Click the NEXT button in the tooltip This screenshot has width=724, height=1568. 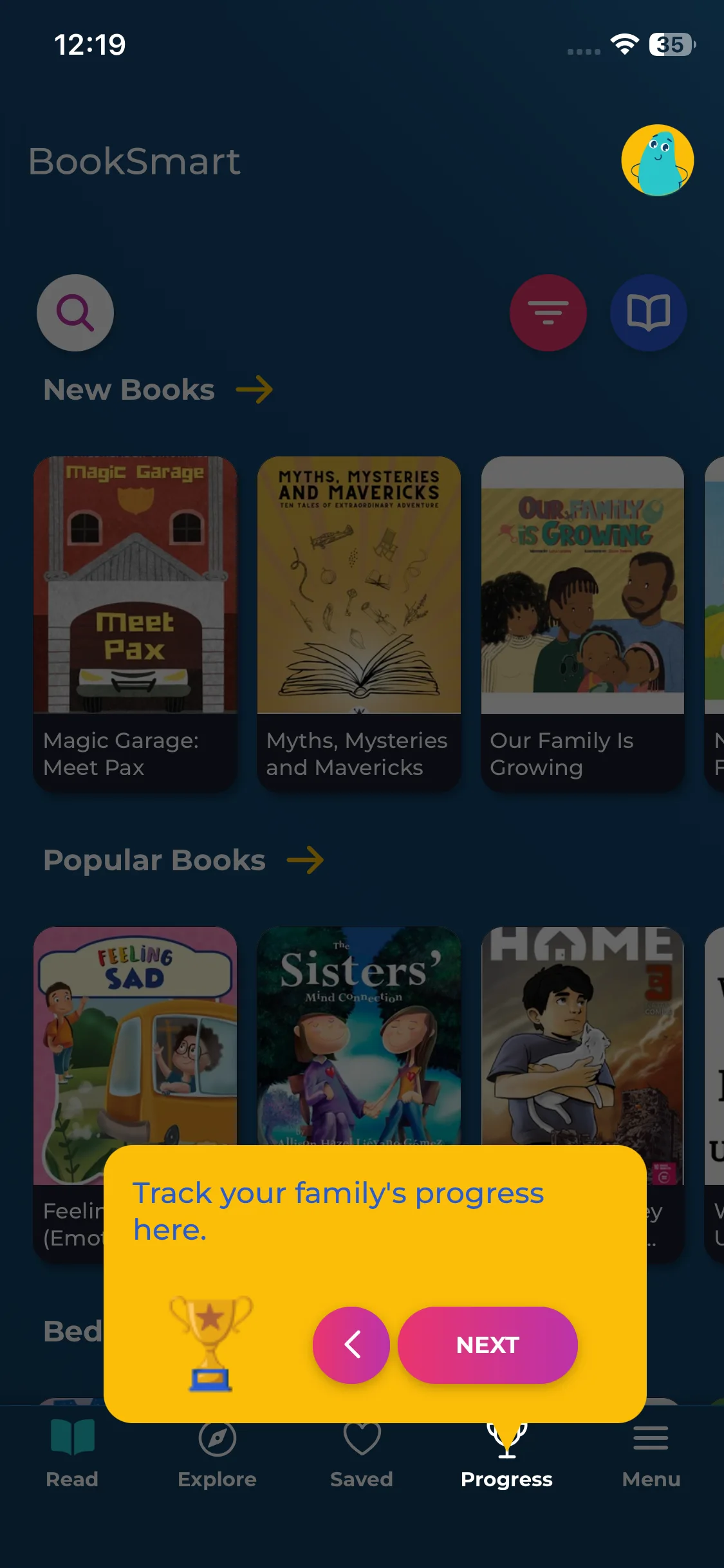coord(488,1345)
